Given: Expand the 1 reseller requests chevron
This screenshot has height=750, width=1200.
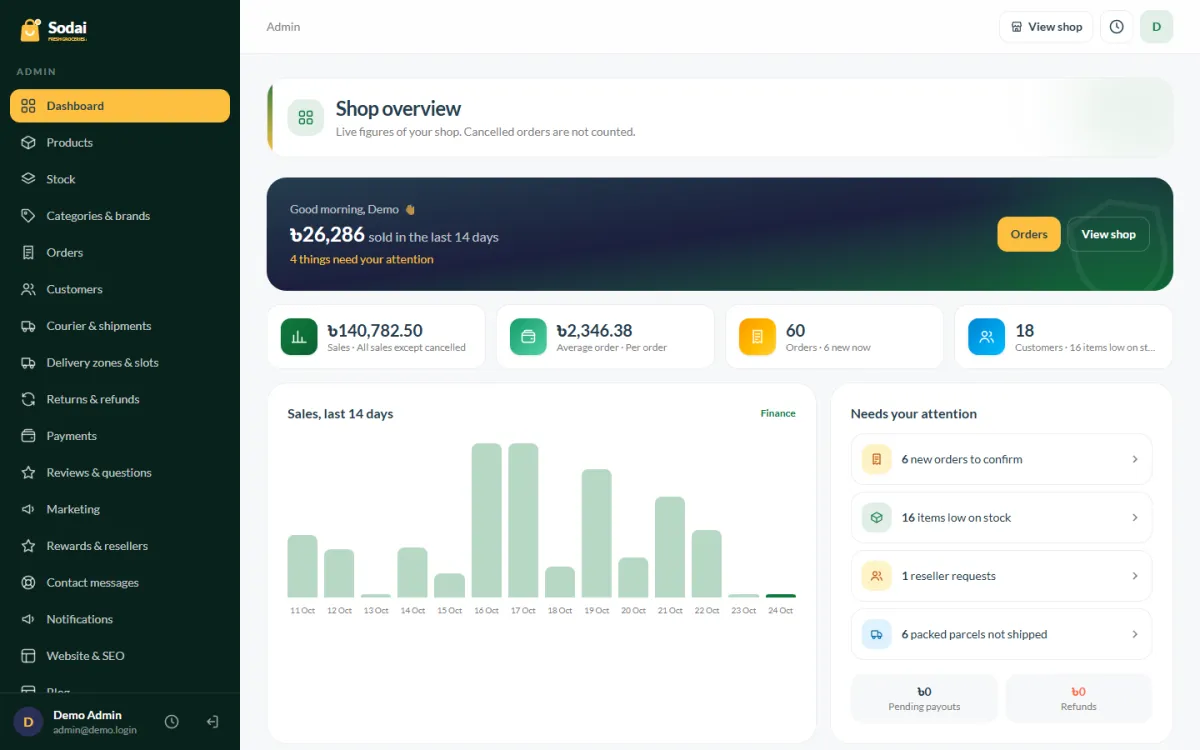Looking at the screenshot, I should point(1135,576).
